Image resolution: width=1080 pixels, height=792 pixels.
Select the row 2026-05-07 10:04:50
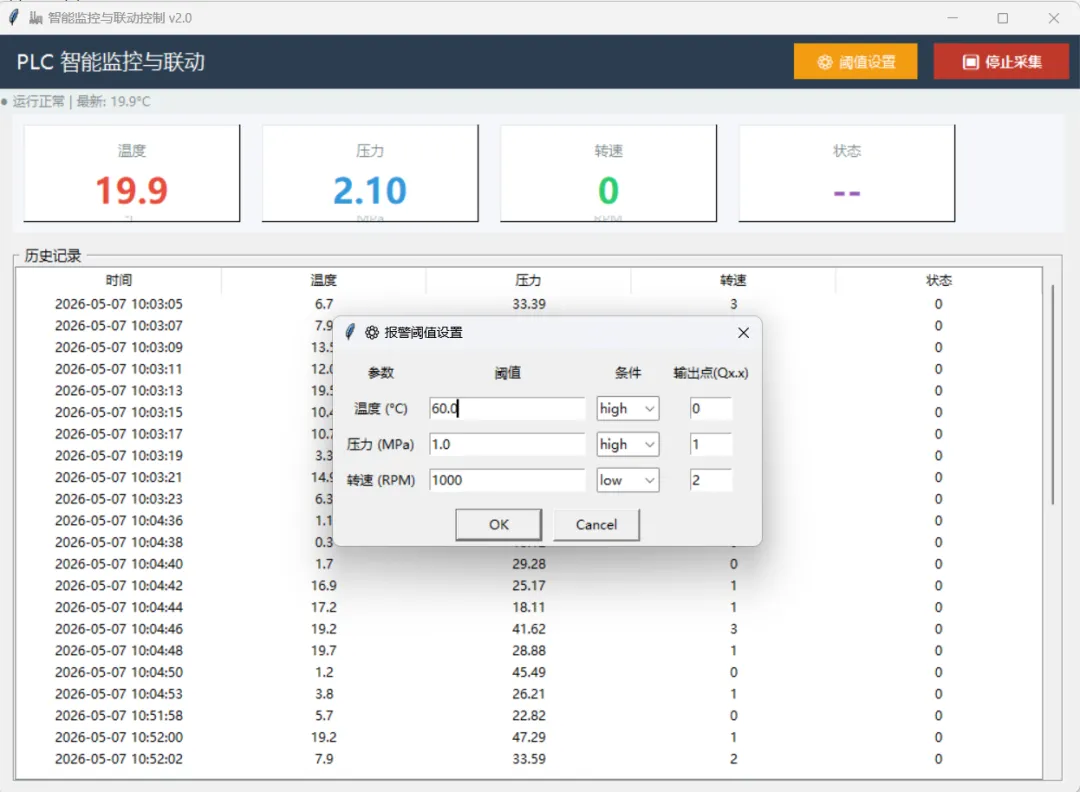pyautogui.click(x=528, y=672)
